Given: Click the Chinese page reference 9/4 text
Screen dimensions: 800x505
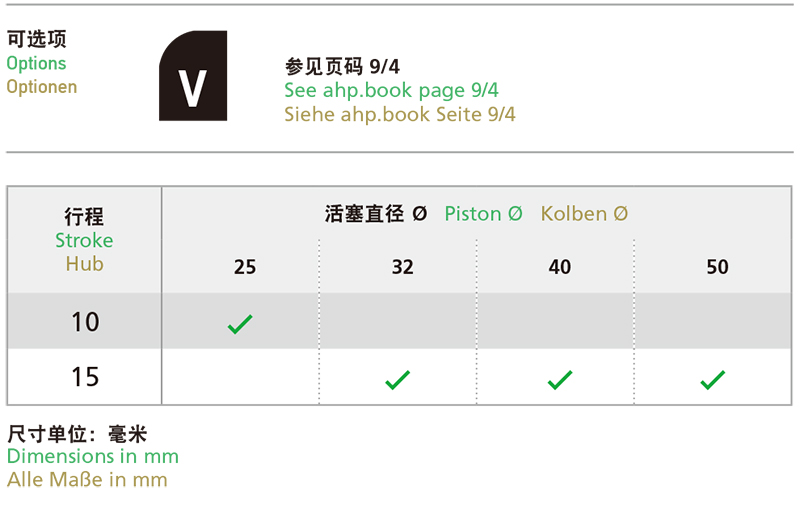Looking at the screenshot, I should [342, 66].
